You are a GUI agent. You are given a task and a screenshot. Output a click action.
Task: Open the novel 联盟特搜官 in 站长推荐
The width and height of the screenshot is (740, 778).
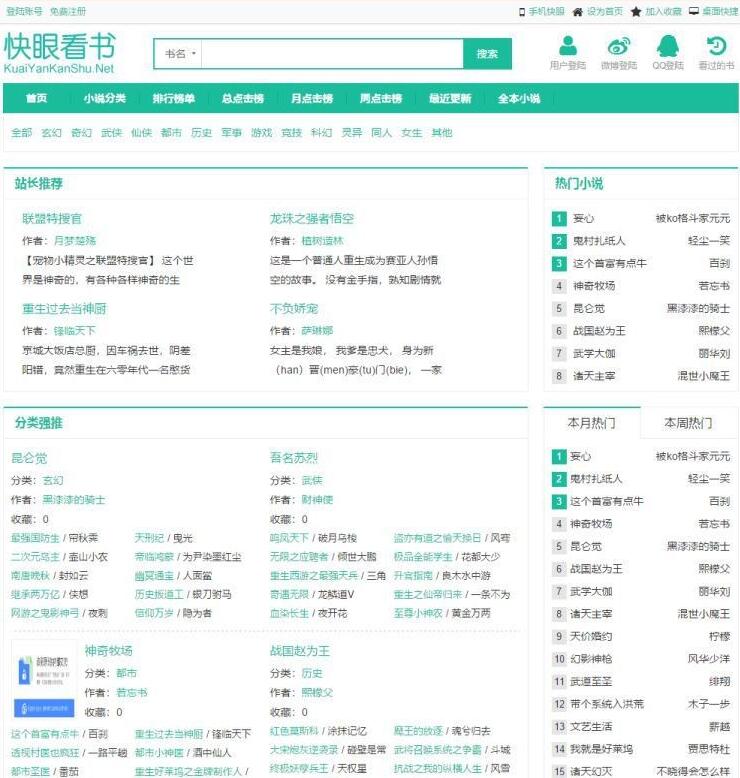click(x=52, y=218)
